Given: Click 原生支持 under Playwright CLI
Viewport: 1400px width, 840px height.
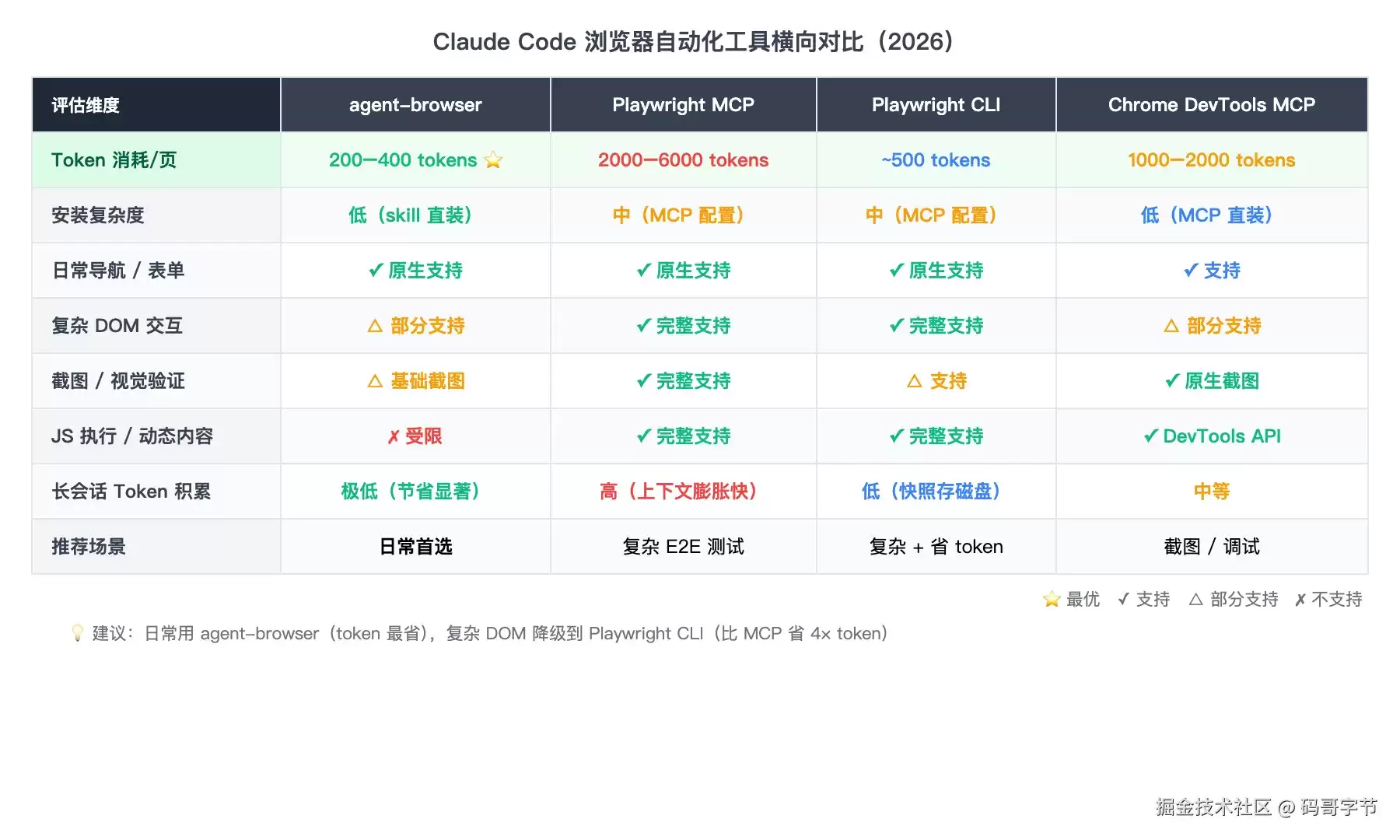Looking at the screenshot, I should (936, 271).
